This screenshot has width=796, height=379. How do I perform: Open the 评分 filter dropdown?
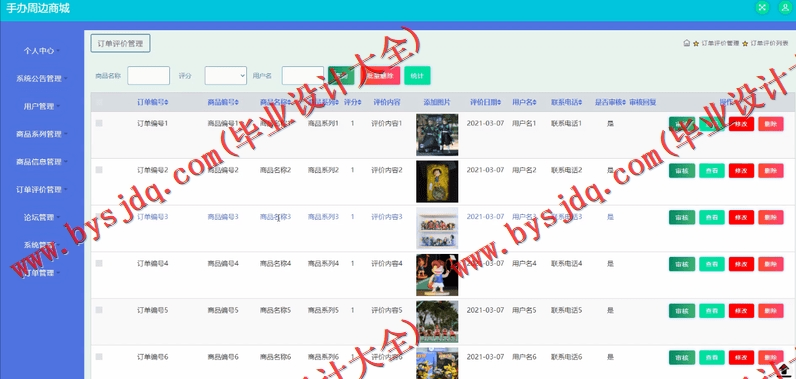[225, 76]
